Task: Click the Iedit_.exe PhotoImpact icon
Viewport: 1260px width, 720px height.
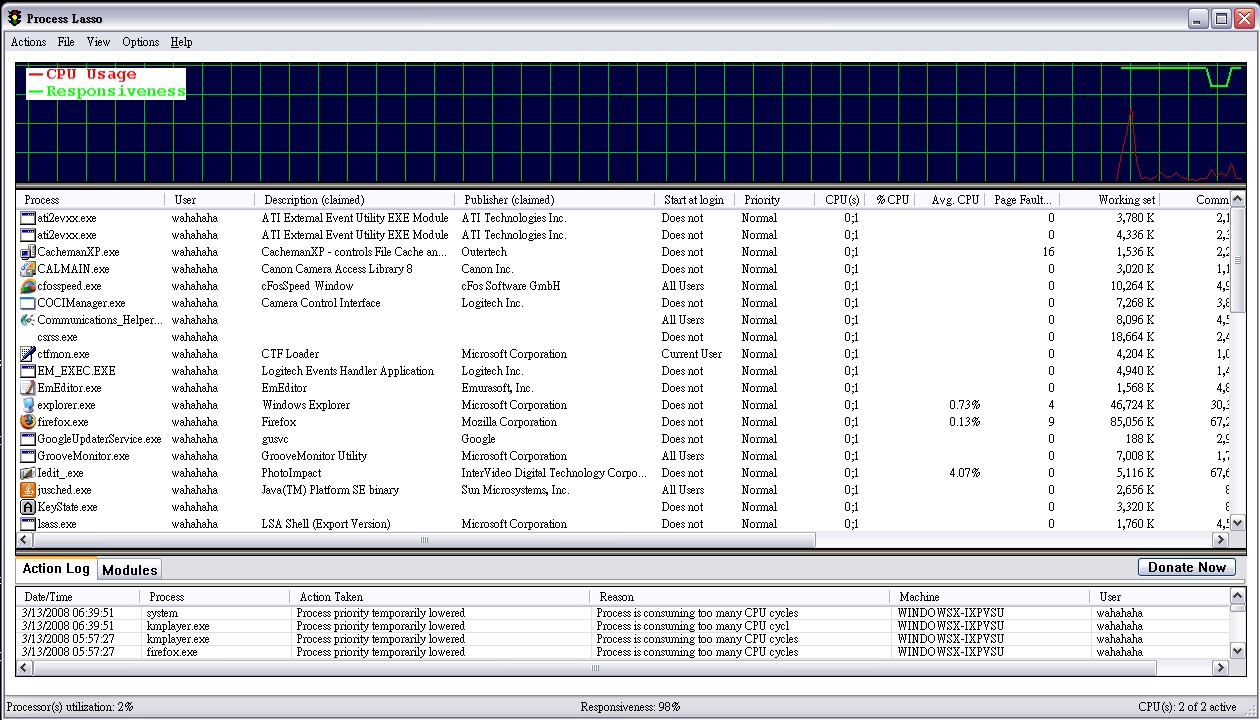Action: pos(28,473)
